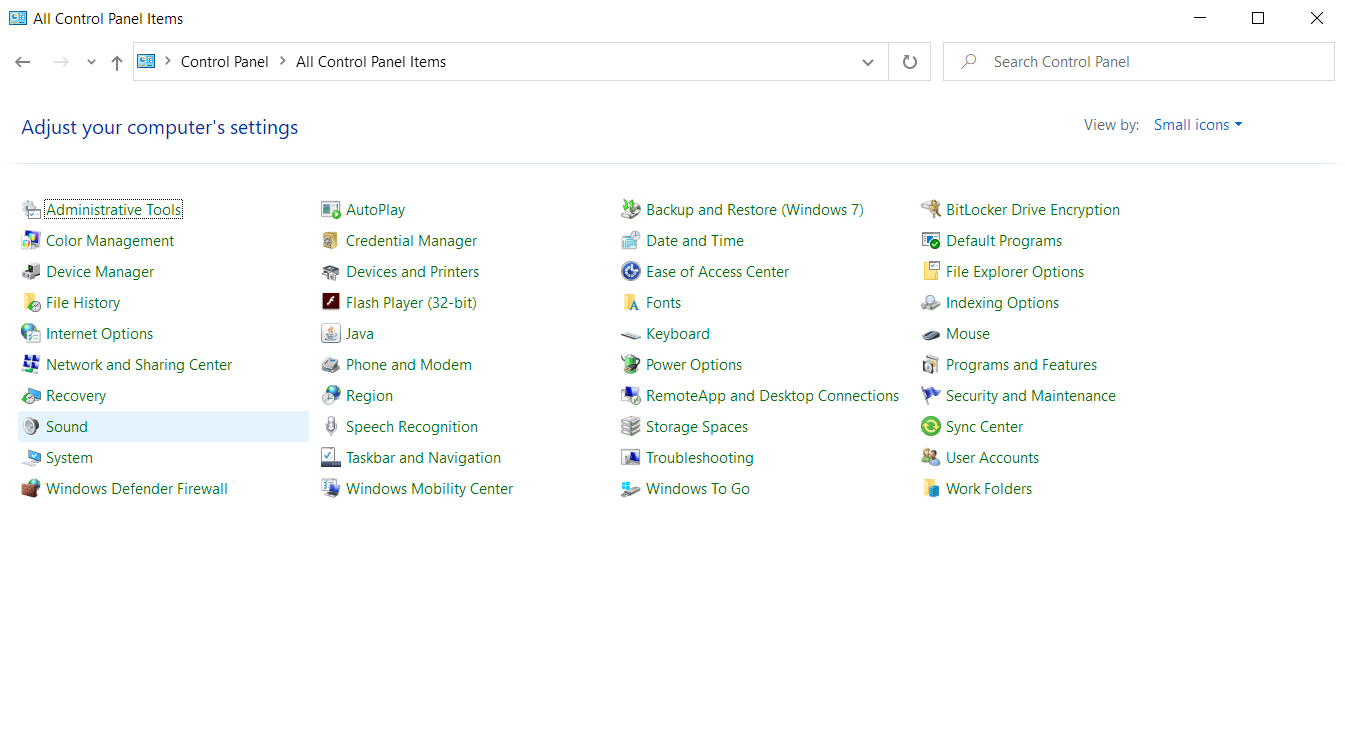The height and width of the screenshot is (737, 1345).
Task: Click All Control Panel Items breadcrumb
Action: click(371, 62)
